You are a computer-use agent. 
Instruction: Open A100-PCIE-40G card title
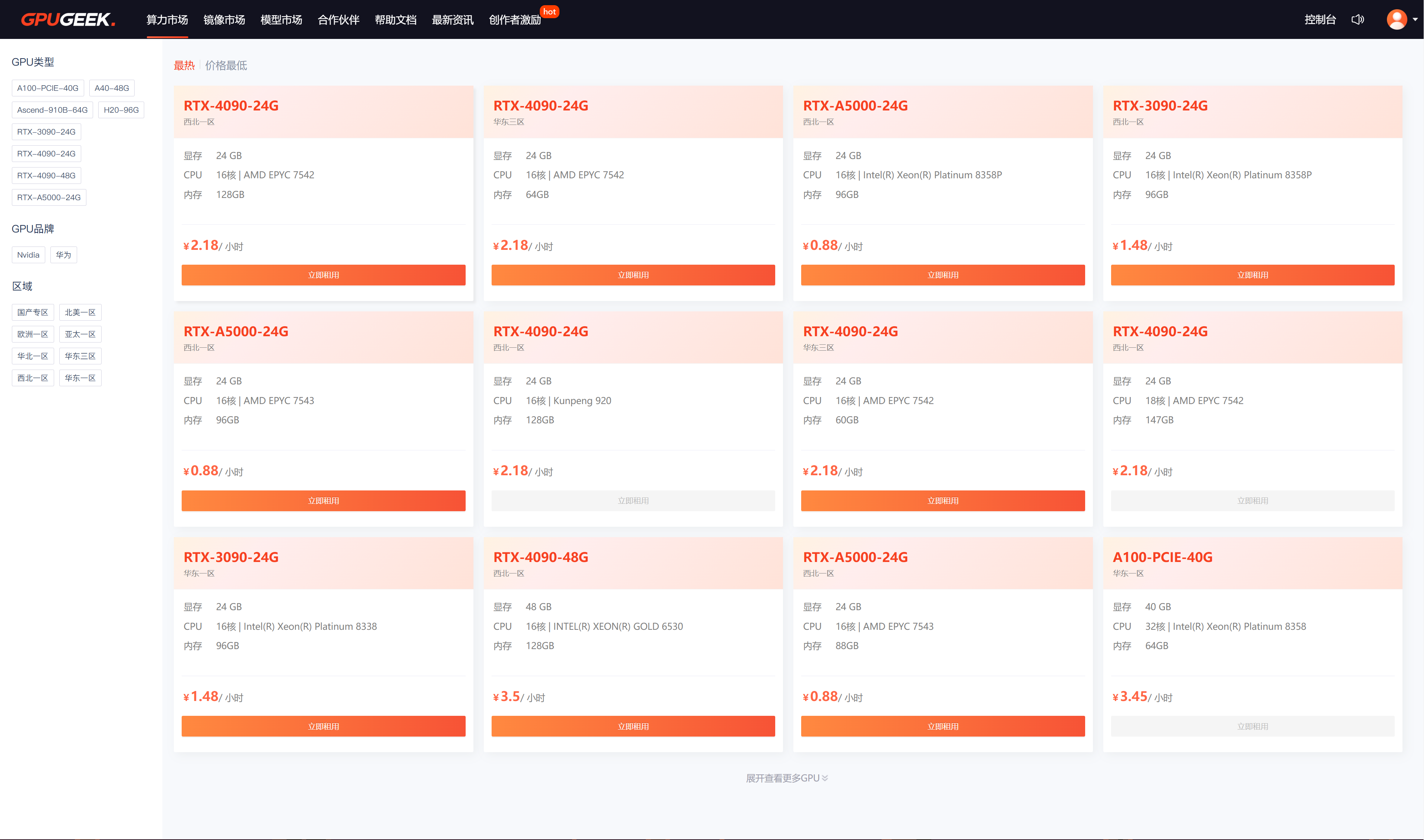pyautogui.click(x=1163, y=558)
